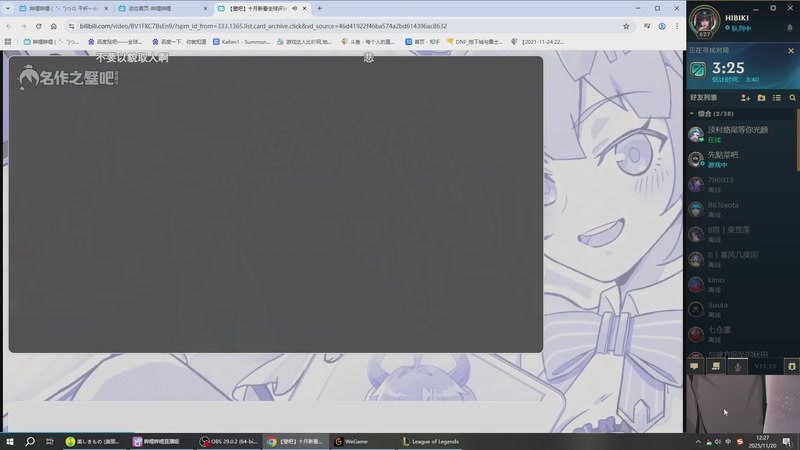Search the League friend list

coord(792,97)
